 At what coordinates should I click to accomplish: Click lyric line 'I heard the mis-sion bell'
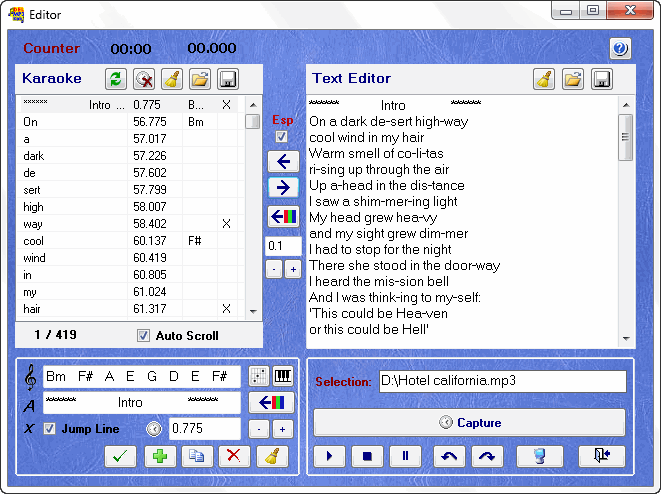(379, 282)
